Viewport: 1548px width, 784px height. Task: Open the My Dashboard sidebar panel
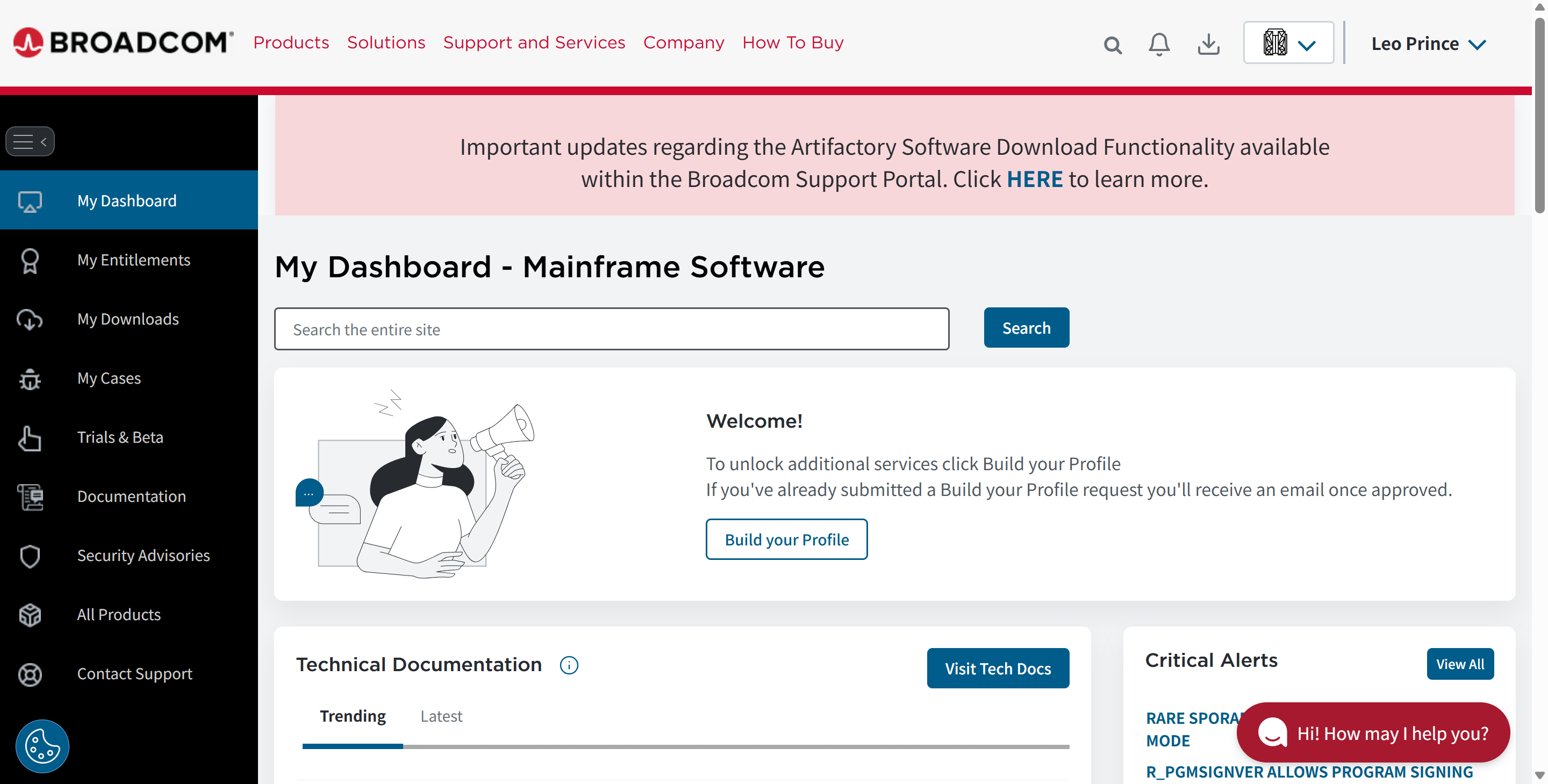[126, 200]
